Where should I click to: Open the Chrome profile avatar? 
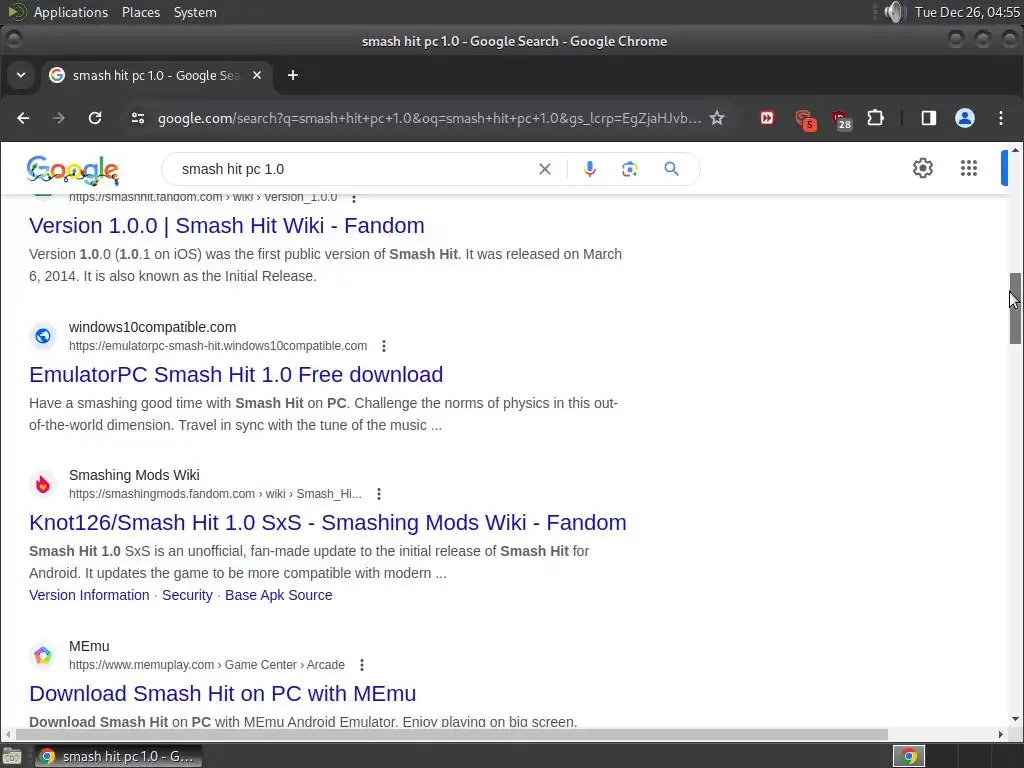pos(965,118)
